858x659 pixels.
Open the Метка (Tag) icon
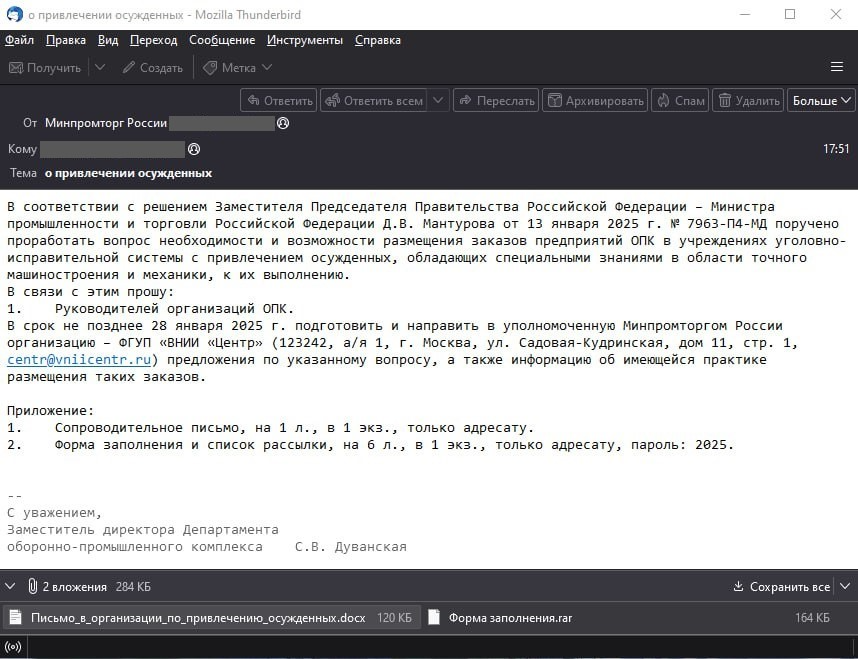(x=208, y=67)
